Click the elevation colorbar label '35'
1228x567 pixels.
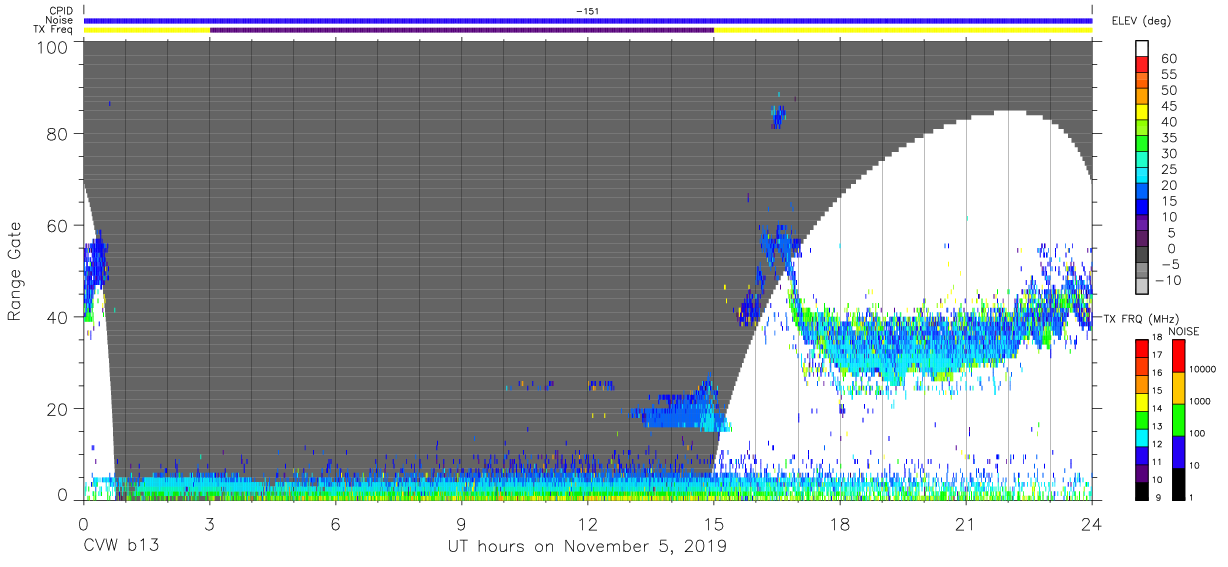pyautogui.click(x=1168, y=138)
